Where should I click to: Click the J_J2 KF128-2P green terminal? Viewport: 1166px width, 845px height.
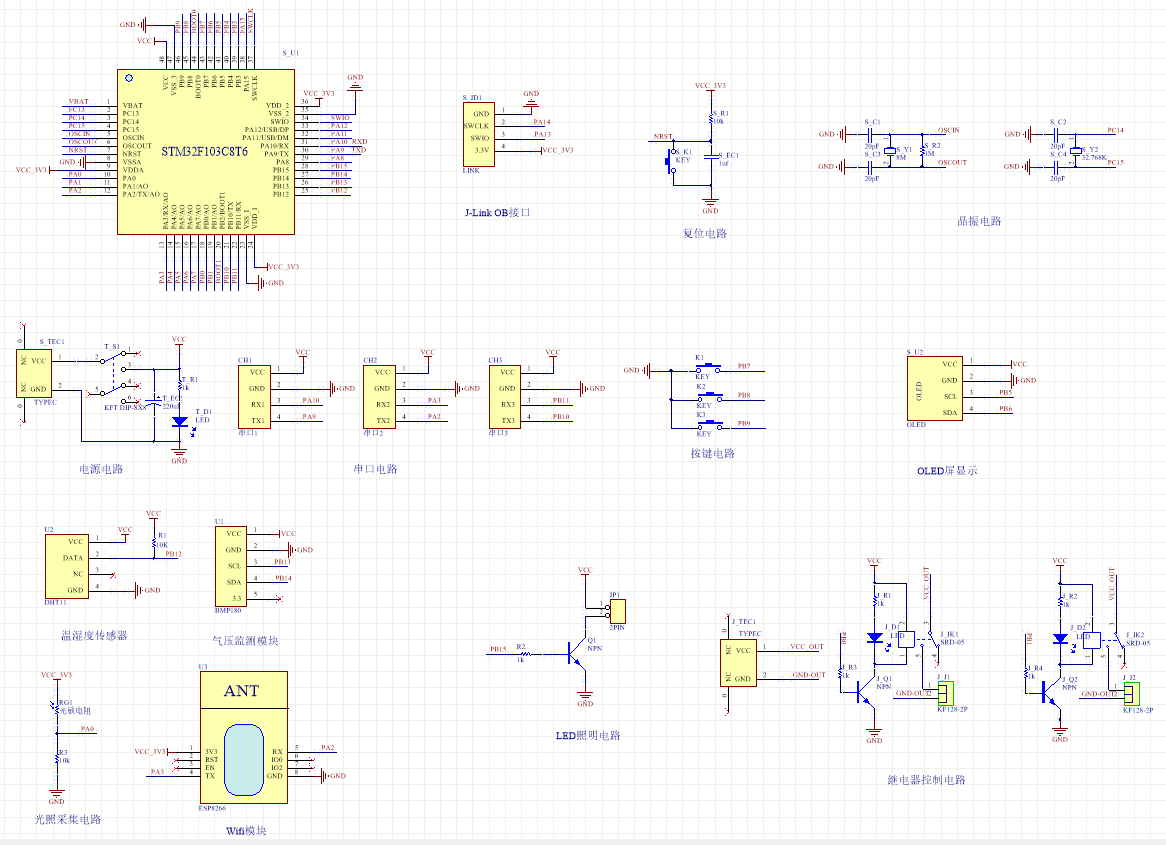pos(1131,693)
